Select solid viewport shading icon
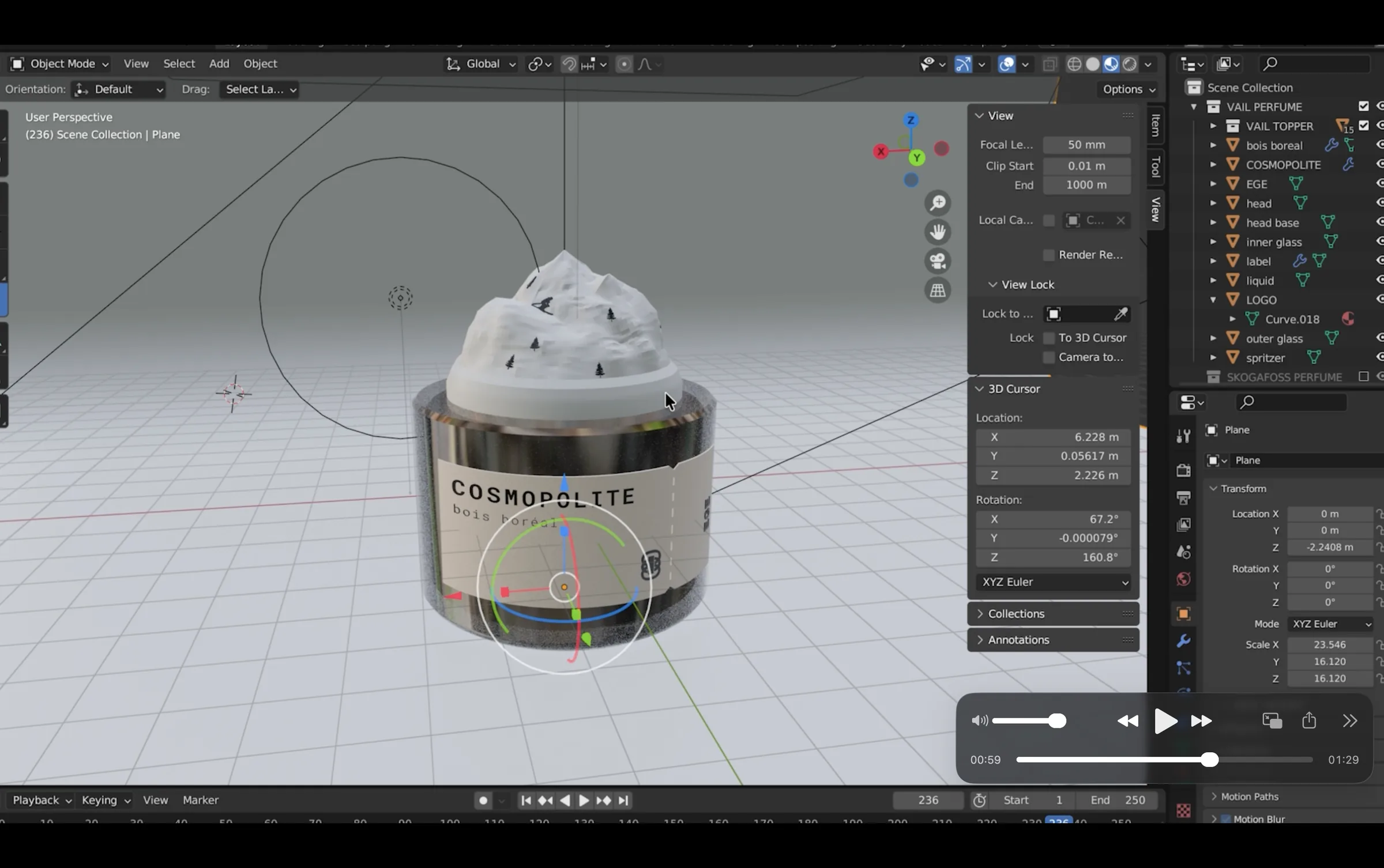The width and height of the screenshot is (1384, 868). [x=1092, y=64]
